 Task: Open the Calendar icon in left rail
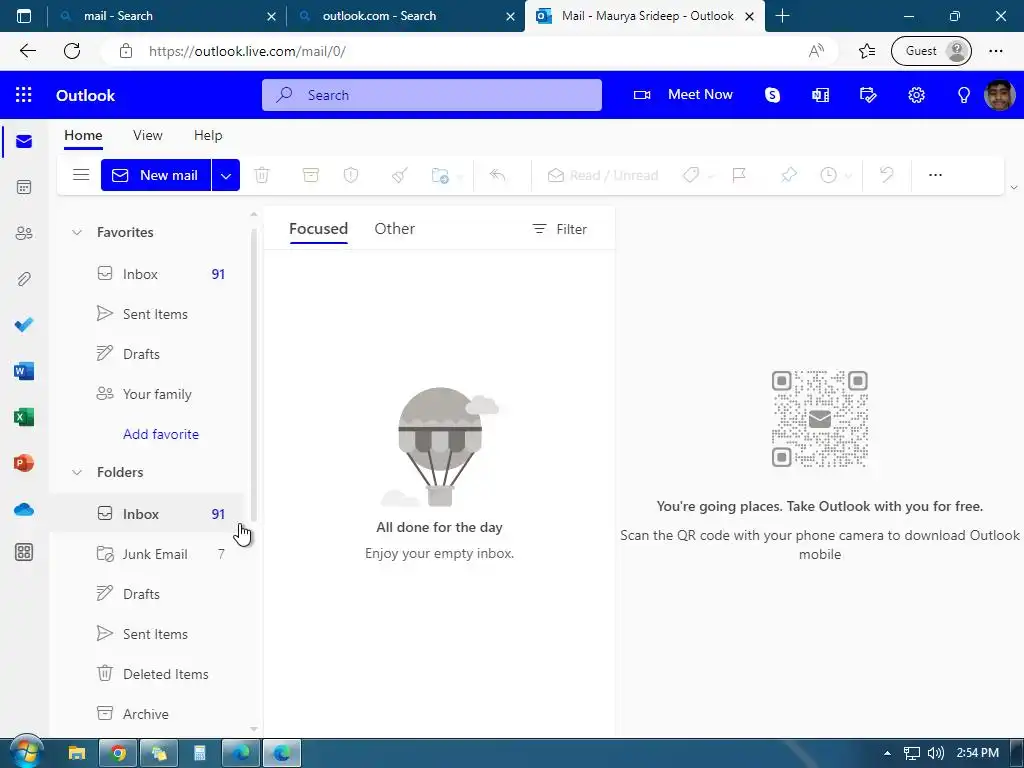coord(24,187)
